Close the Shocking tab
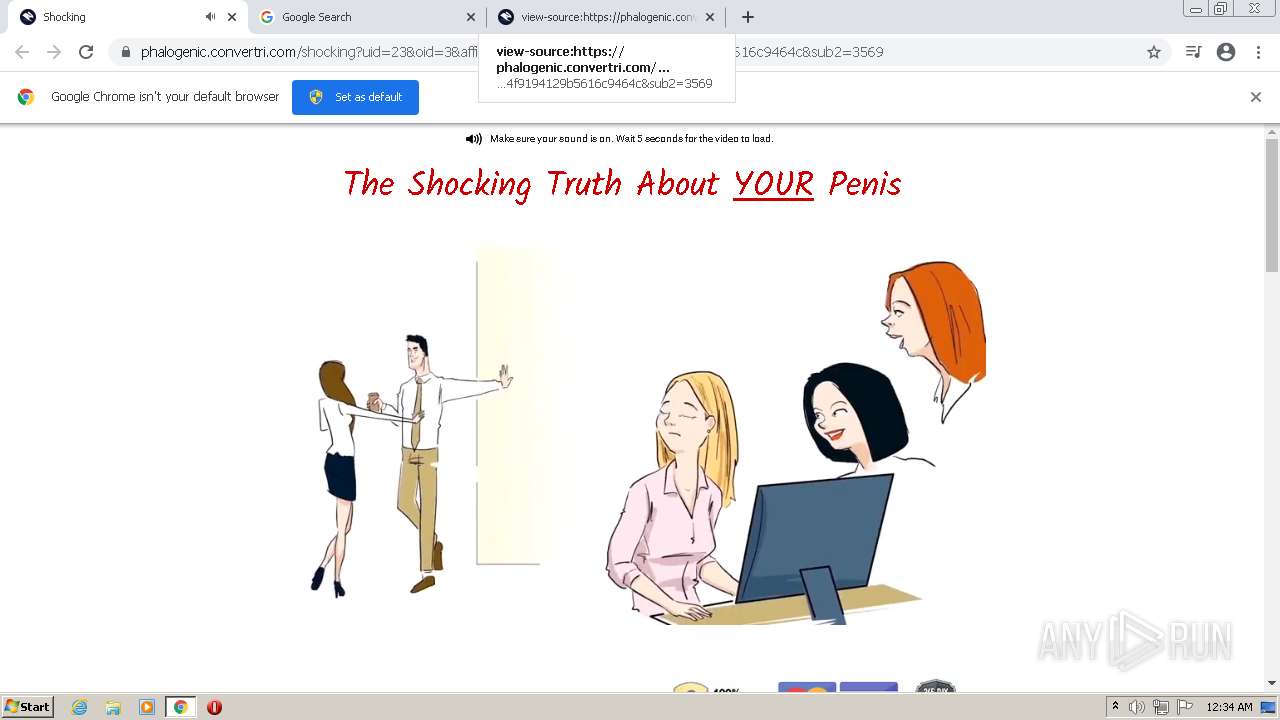The width and height of the screenshot is (1280, 720). pyautogui.click(x=232, y=17)
